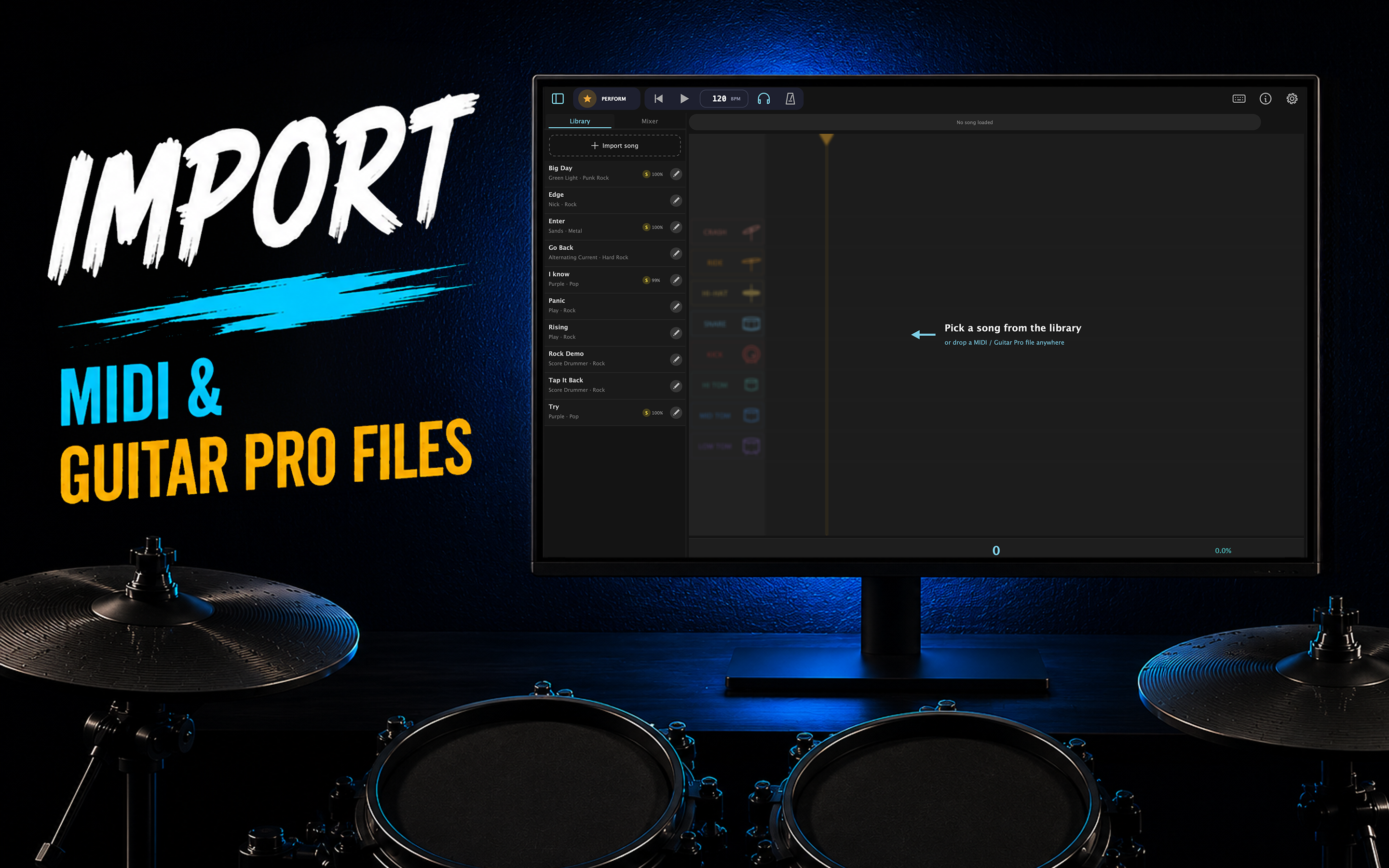Click the 120 BPM tempo field
This screenshot has height=868, width=1389.
click(724, 99)
